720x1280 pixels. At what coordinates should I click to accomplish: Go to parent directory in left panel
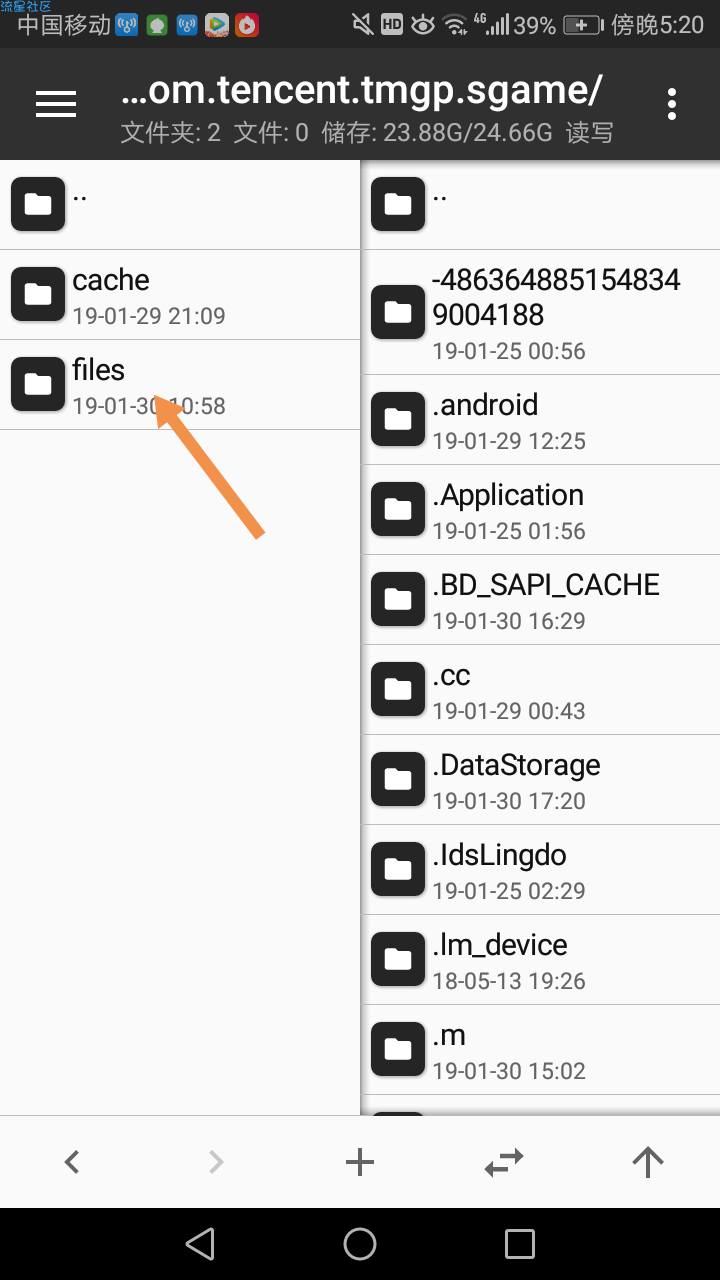[x=180, y=205]
